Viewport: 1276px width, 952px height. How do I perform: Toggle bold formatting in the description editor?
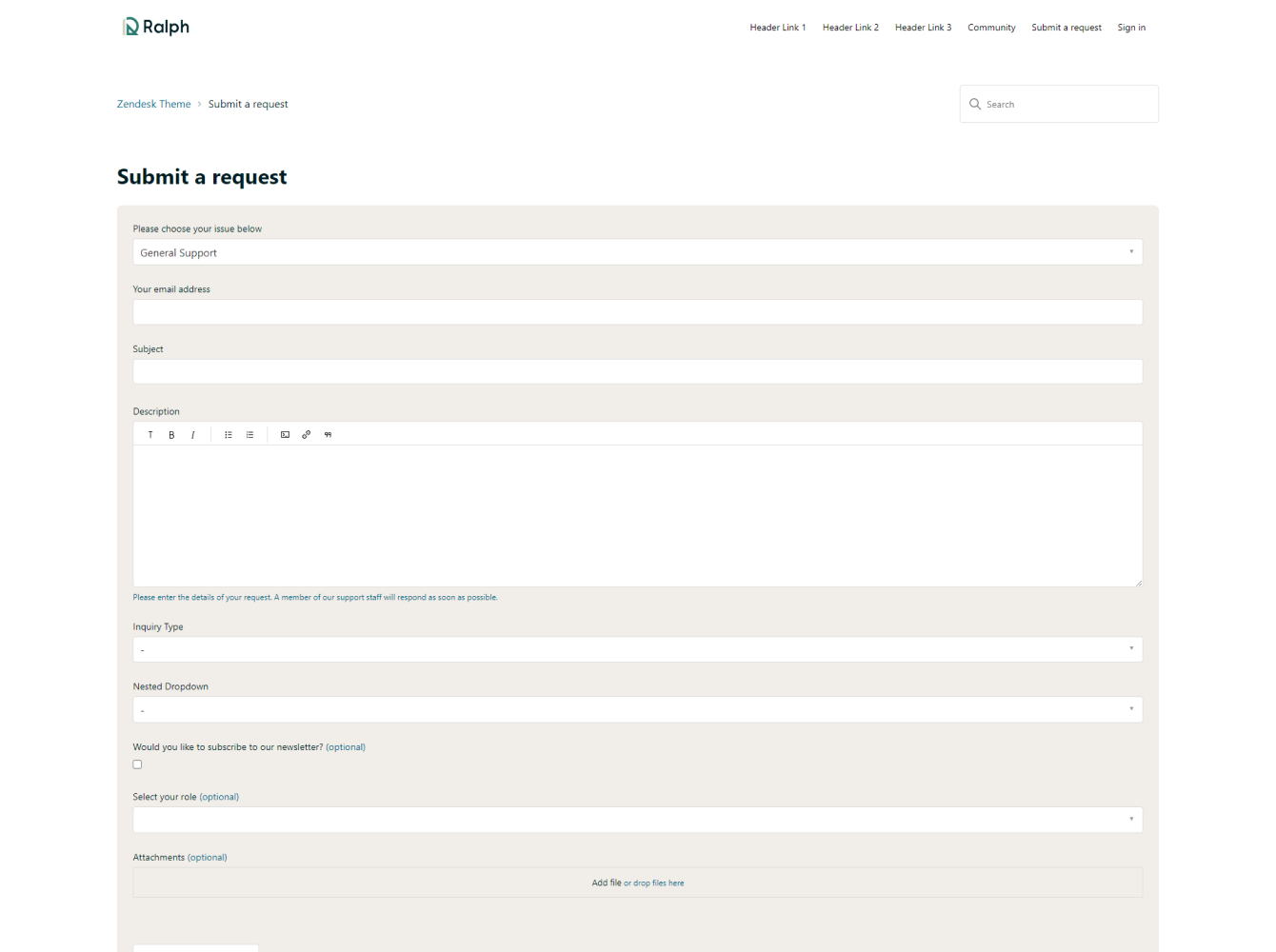click(171, 435)
